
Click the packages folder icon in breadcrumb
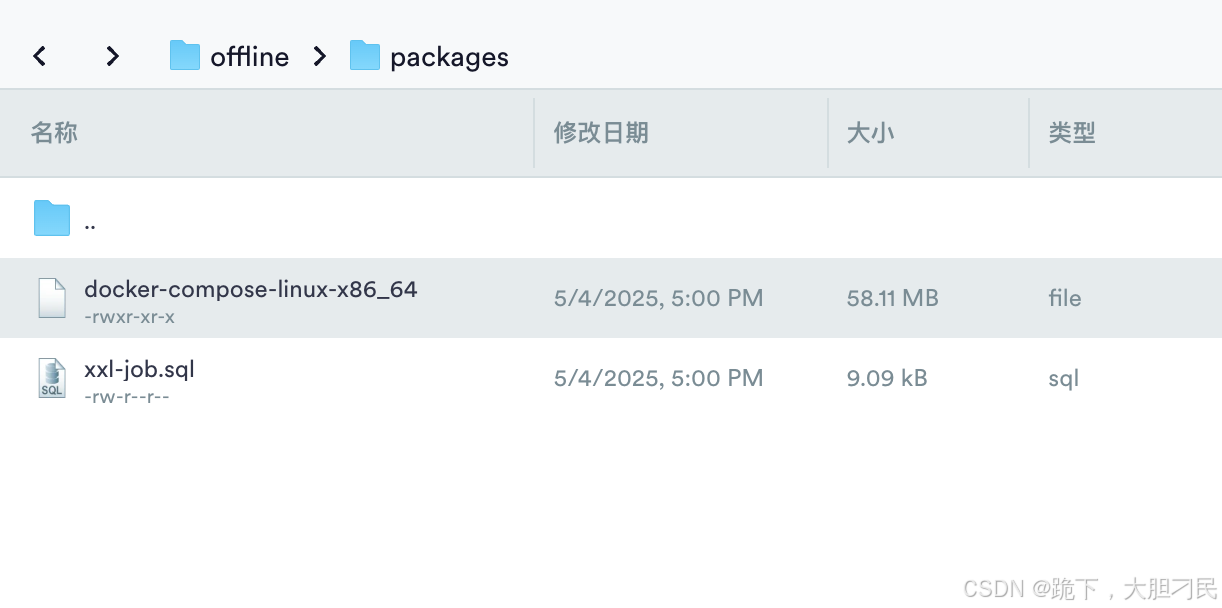coord(365,56)
